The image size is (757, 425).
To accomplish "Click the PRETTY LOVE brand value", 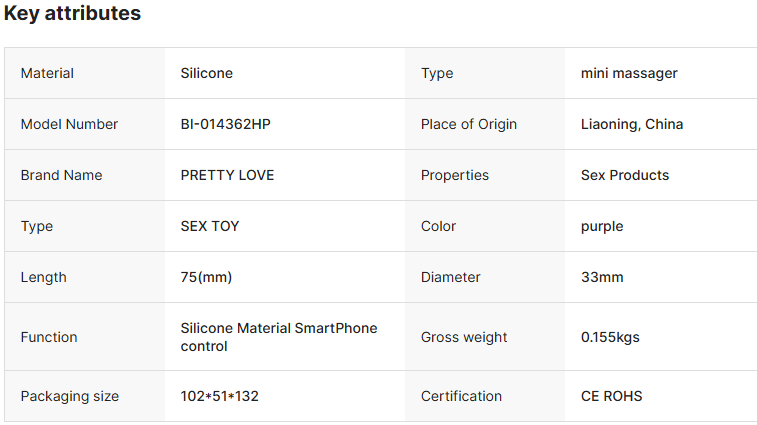I will tap(227, 175).
